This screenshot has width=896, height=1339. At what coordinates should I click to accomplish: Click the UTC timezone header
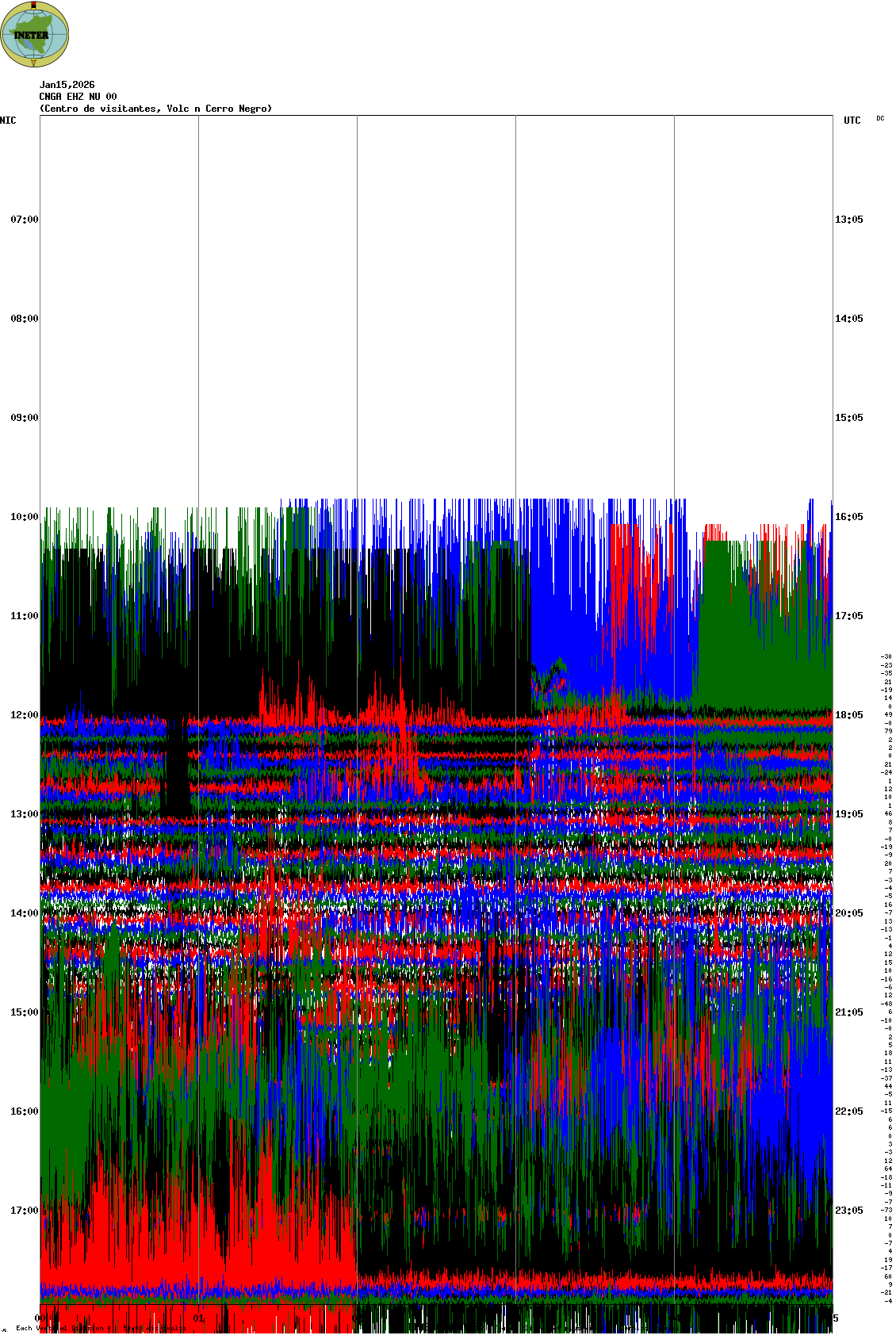[852, 121]
